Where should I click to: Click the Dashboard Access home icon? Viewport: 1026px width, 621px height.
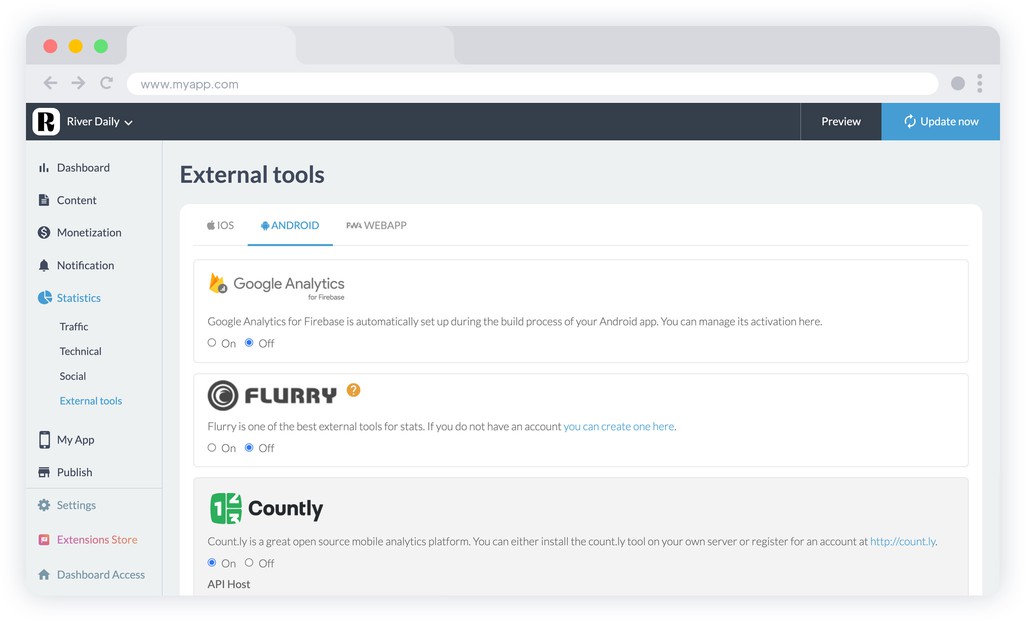[44, 575]
